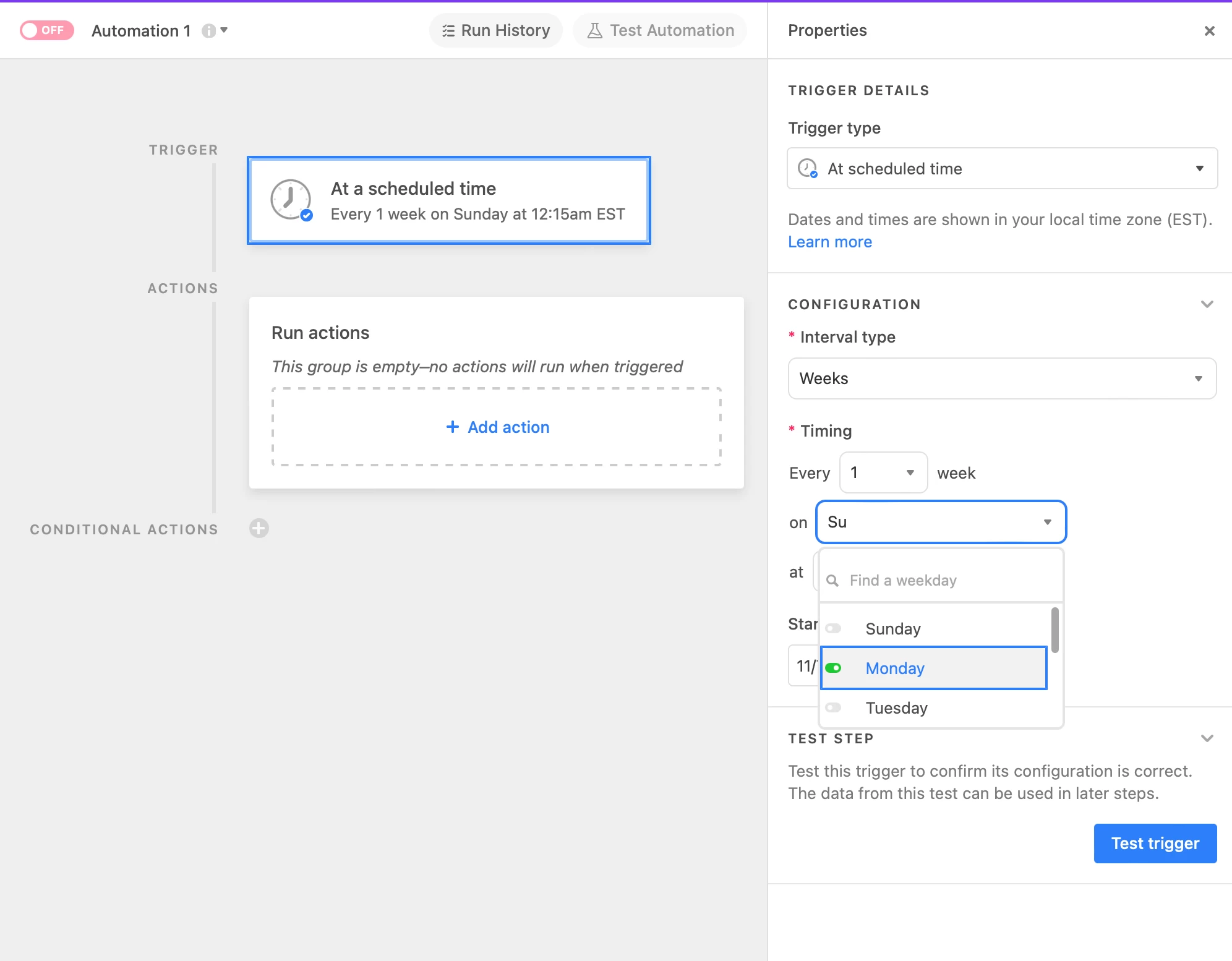Enable the Sunday weekday toggle
The width and height of the screenshot is (1232, 961).
(x=834, y=629)
